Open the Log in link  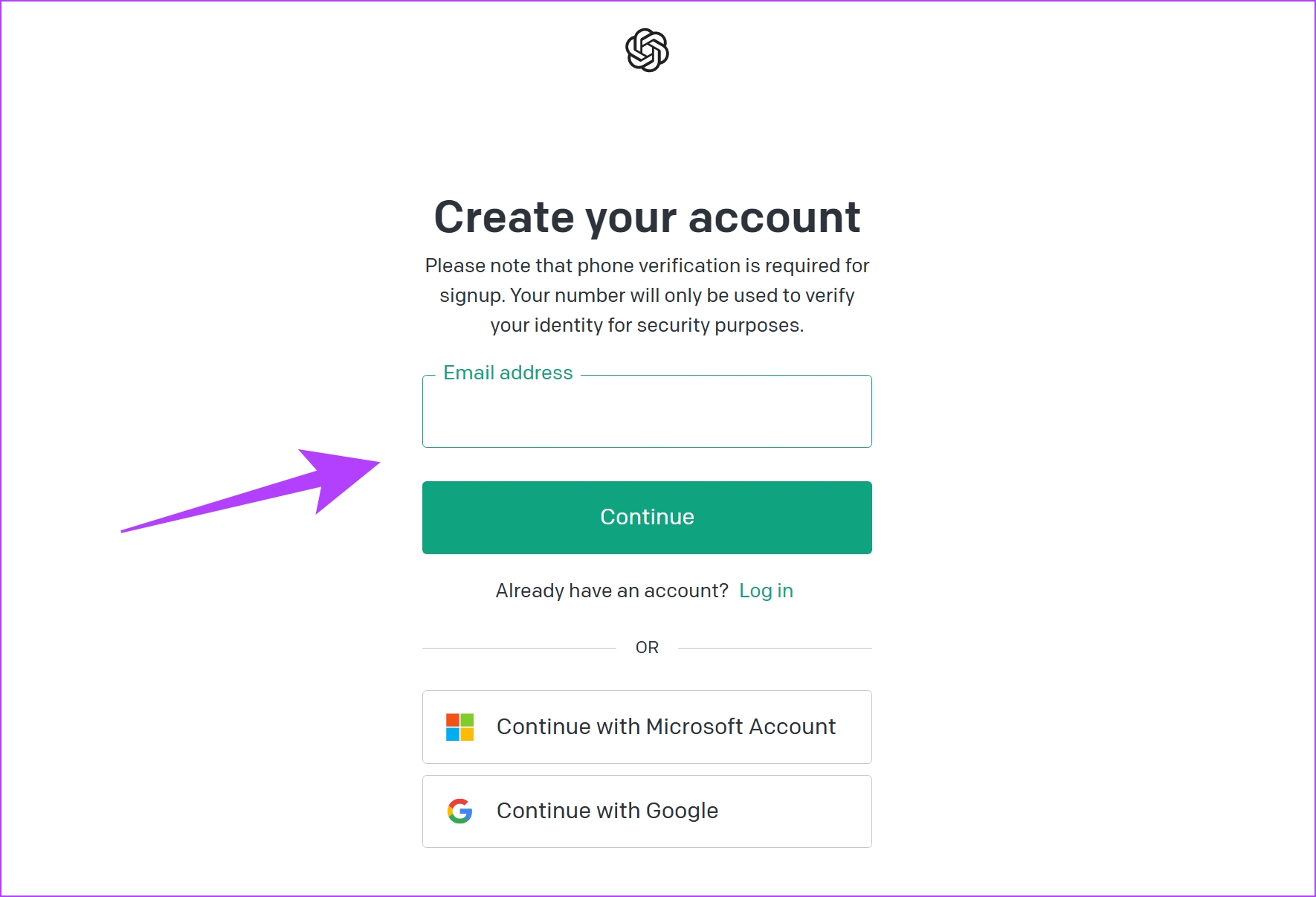coord(766,591)
